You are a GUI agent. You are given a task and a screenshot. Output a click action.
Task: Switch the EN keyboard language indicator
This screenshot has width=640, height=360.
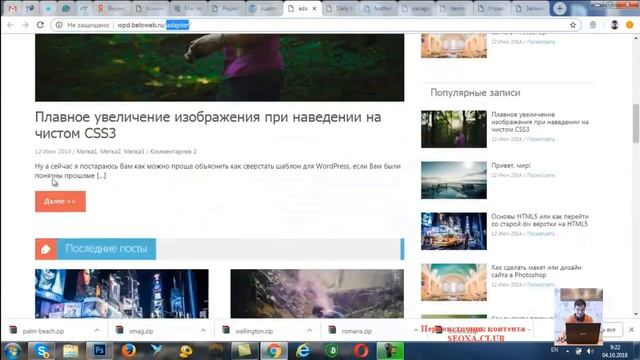tap(554, 350)
